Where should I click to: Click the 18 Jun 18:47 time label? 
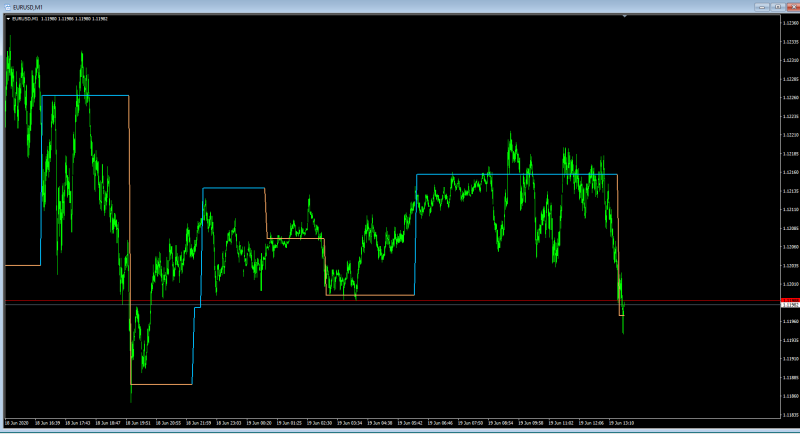(x=108, y=423)
